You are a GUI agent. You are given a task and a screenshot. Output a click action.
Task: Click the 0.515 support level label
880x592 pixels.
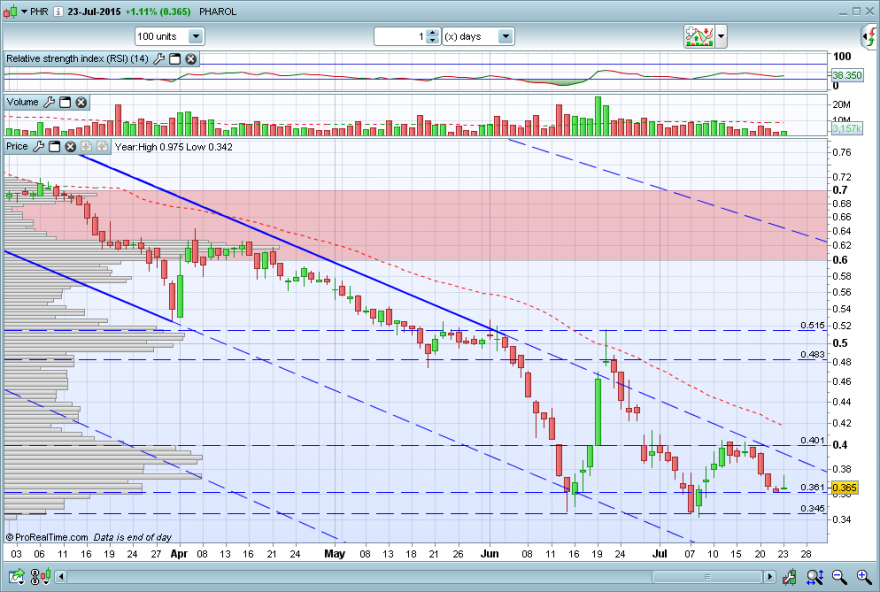point(812,325)
